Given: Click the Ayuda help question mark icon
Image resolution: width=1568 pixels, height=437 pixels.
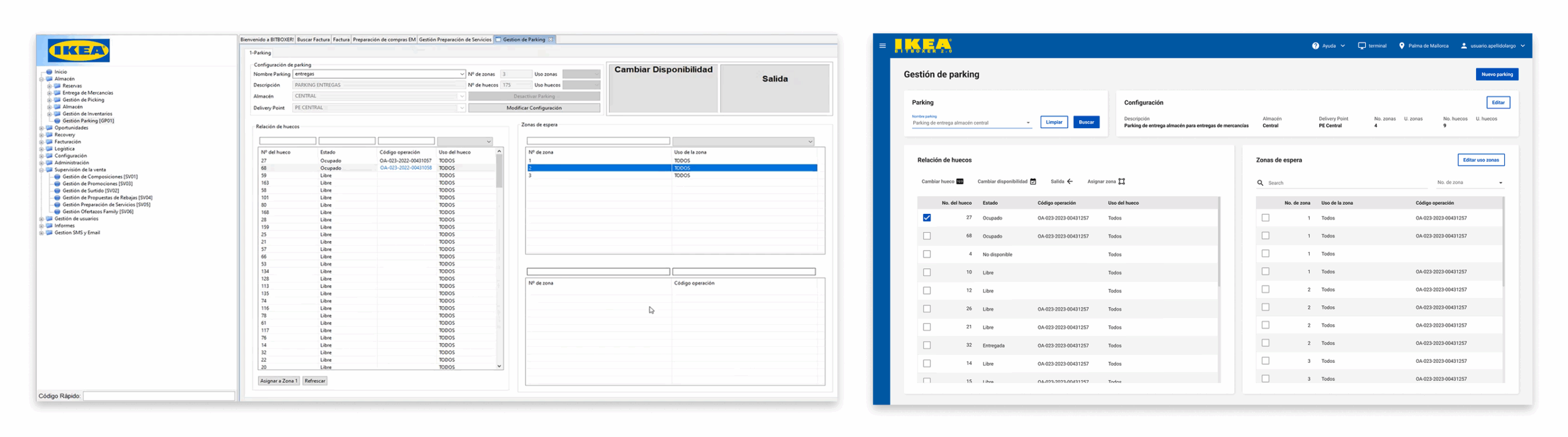Looking at the screenshot, I should (x=1315, y=46).
